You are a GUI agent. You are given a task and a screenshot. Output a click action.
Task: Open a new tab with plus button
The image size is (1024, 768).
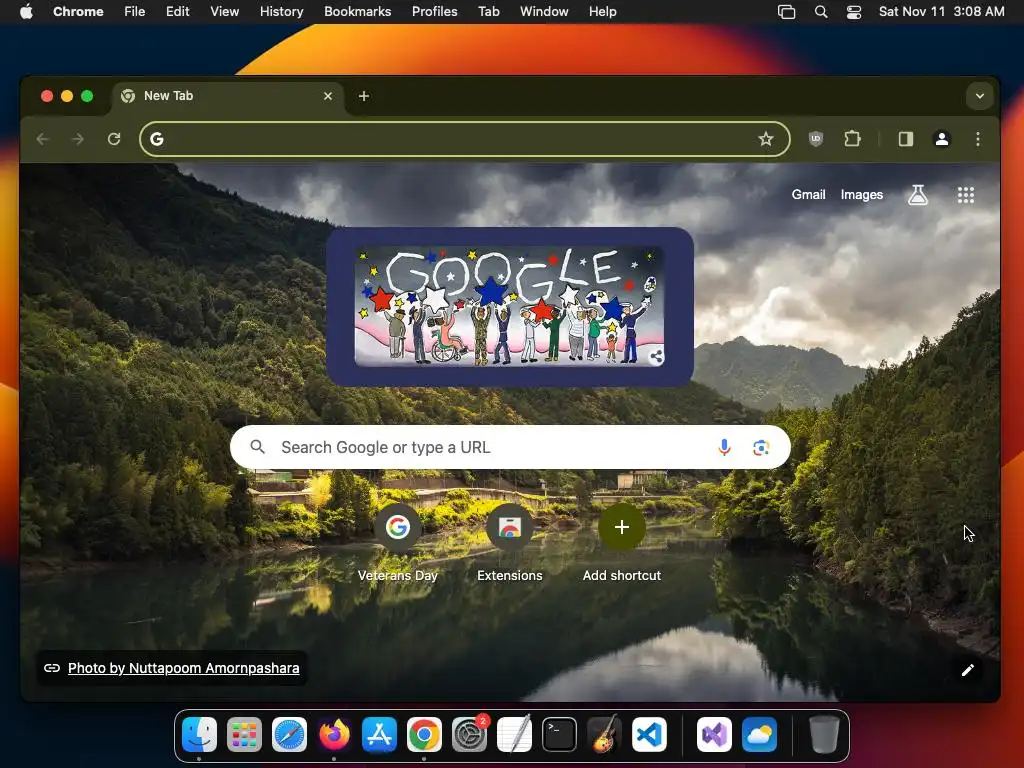coord(364,96)
